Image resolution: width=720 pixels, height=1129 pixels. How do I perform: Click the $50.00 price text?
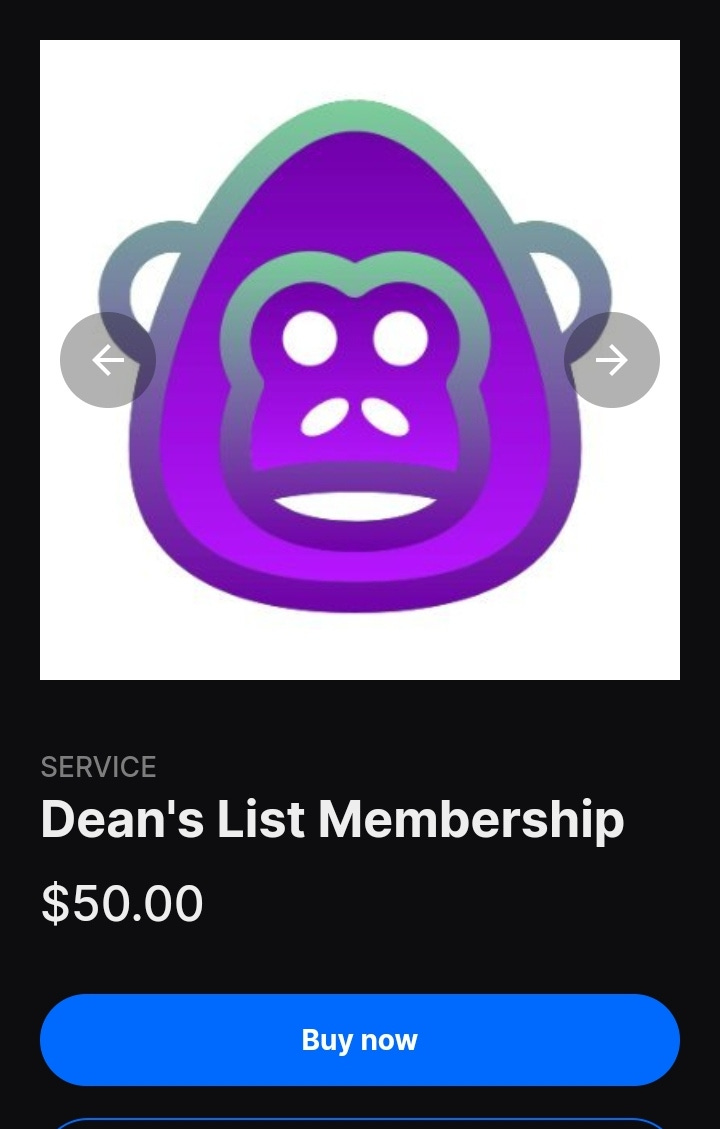click(x=122, y=903)
